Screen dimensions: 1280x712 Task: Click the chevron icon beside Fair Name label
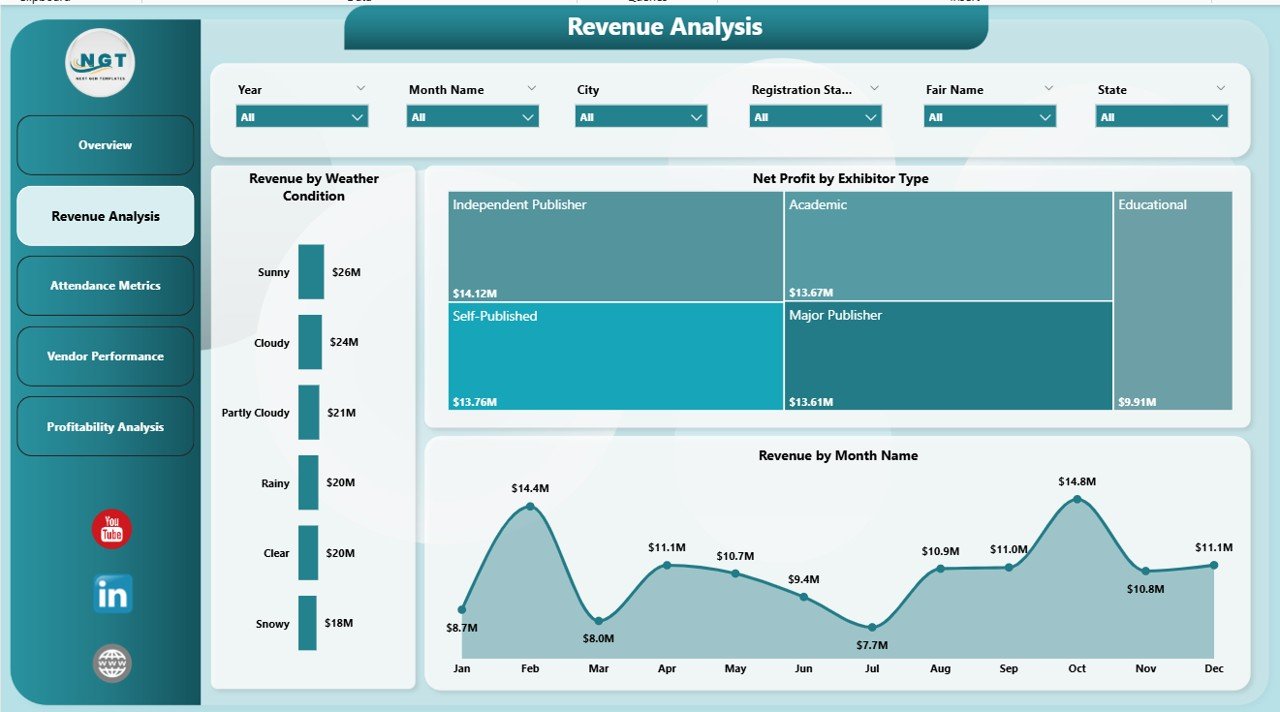(1048, 88)
